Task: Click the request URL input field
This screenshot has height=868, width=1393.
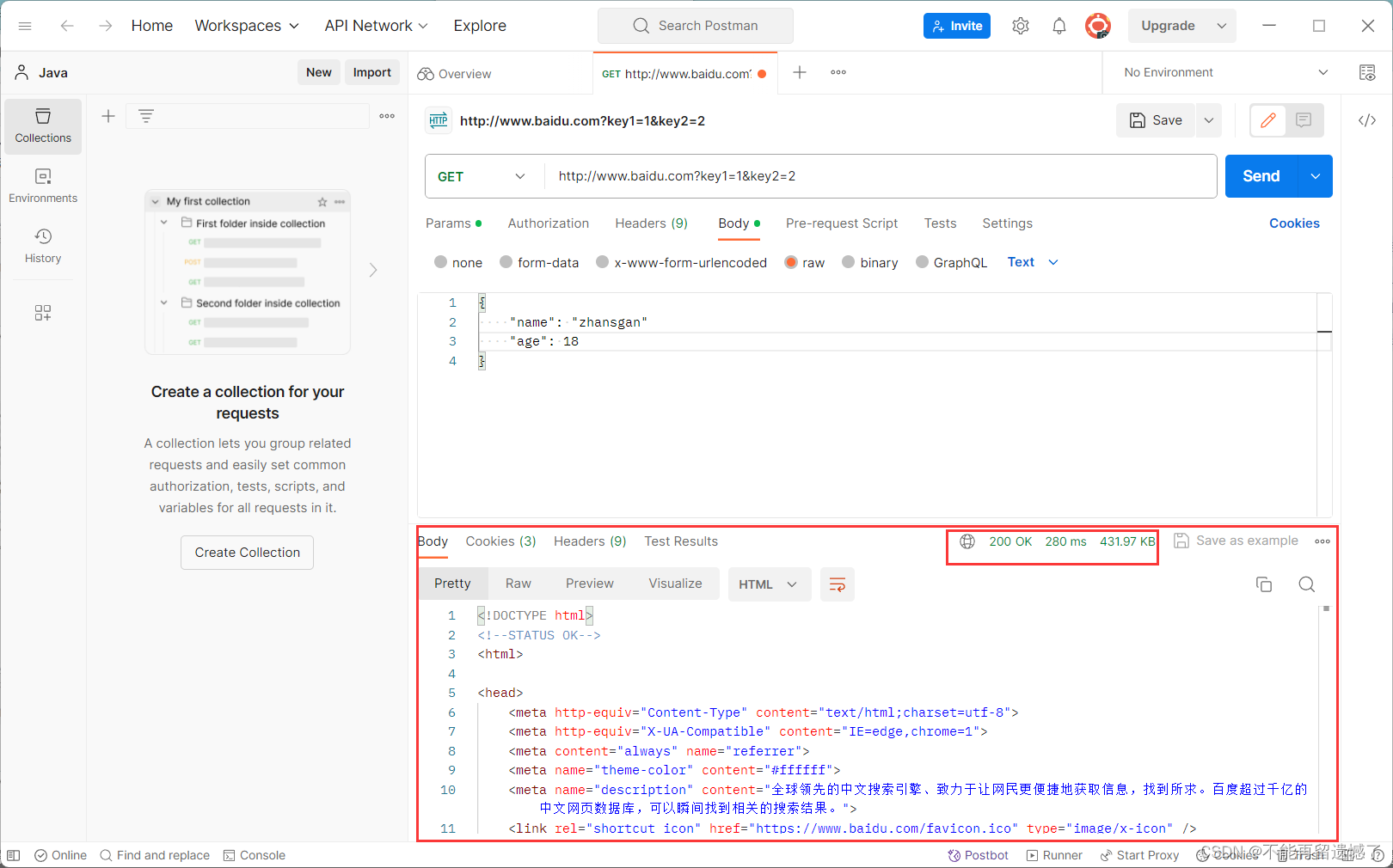Action: [x=881, y=176]
